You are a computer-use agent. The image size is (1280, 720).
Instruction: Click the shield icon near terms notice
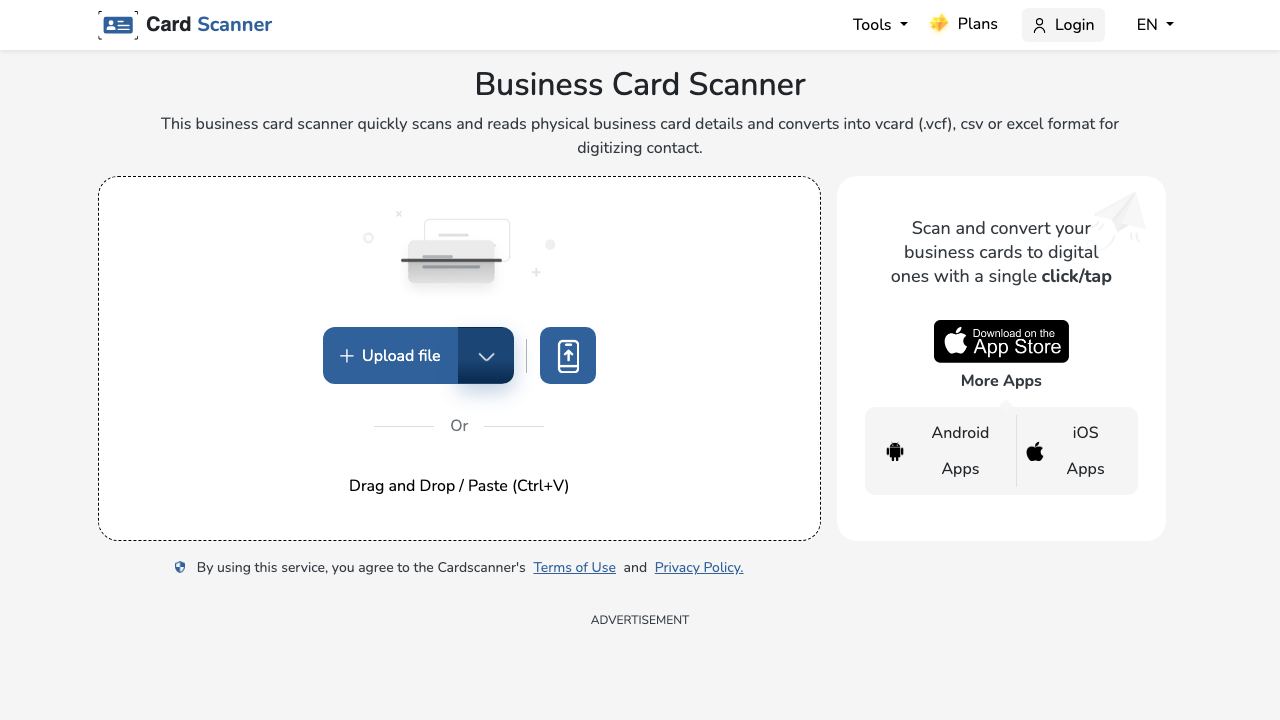[x=180, y=567]
